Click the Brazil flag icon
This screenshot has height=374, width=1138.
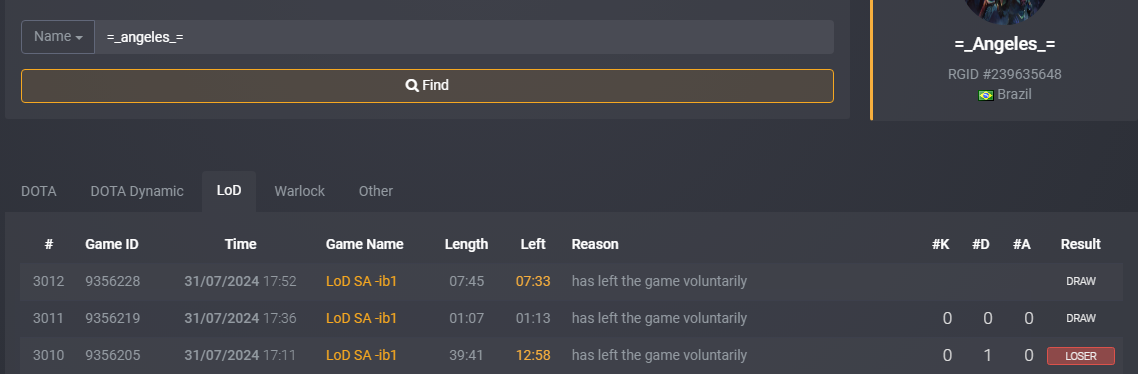tap(986, 95)
